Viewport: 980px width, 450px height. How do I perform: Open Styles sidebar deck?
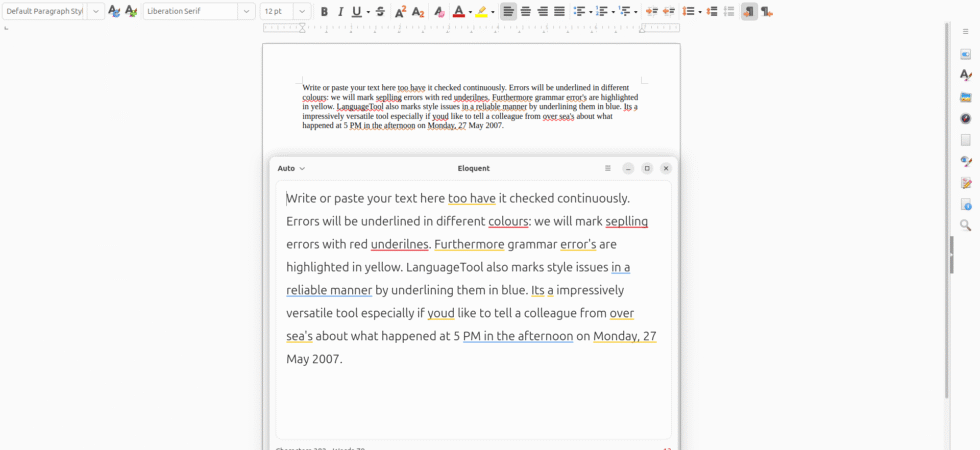[966, 76]
